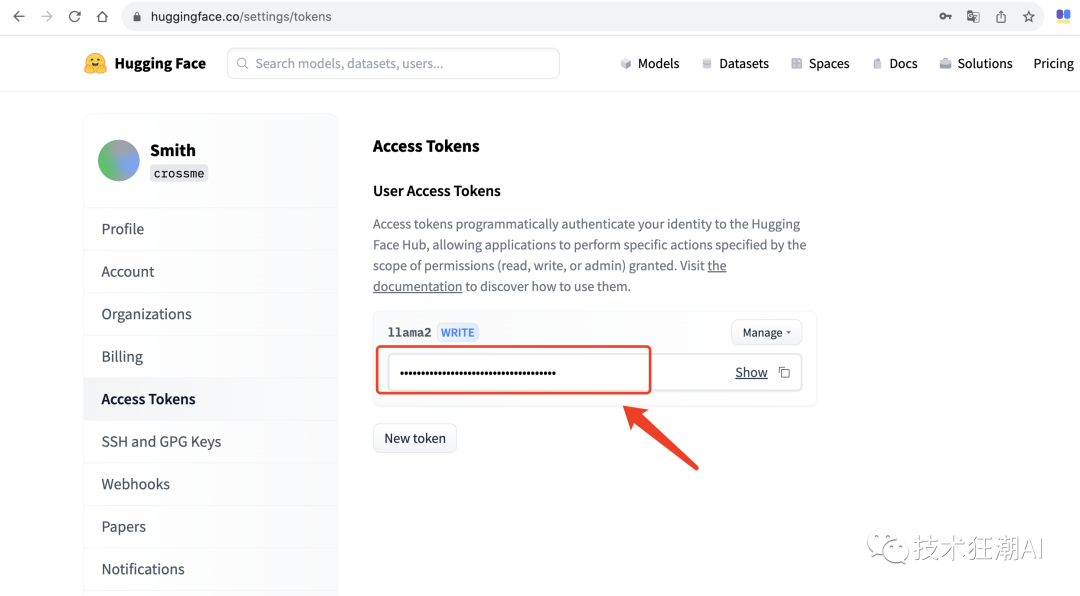Click the saved passwords key icon

945,17
